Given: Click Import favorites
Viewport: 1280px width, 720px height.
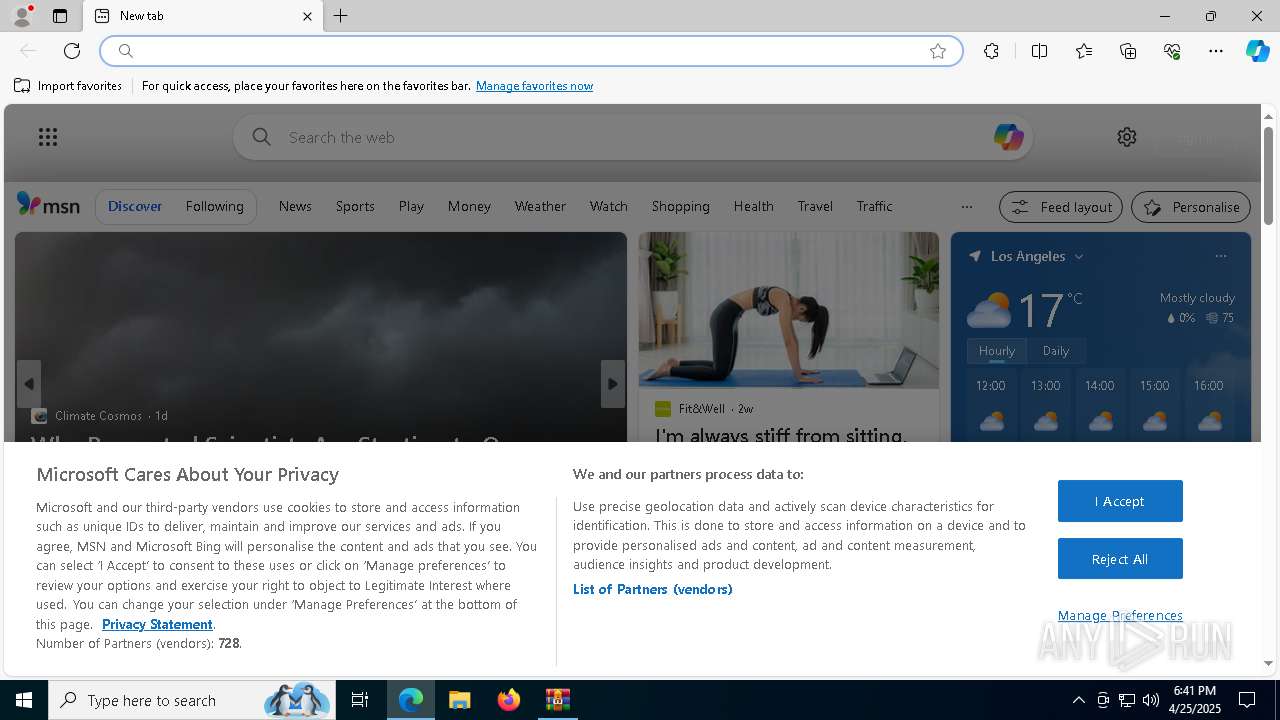Looking at the screenshot, I should (x=68, y=86).
